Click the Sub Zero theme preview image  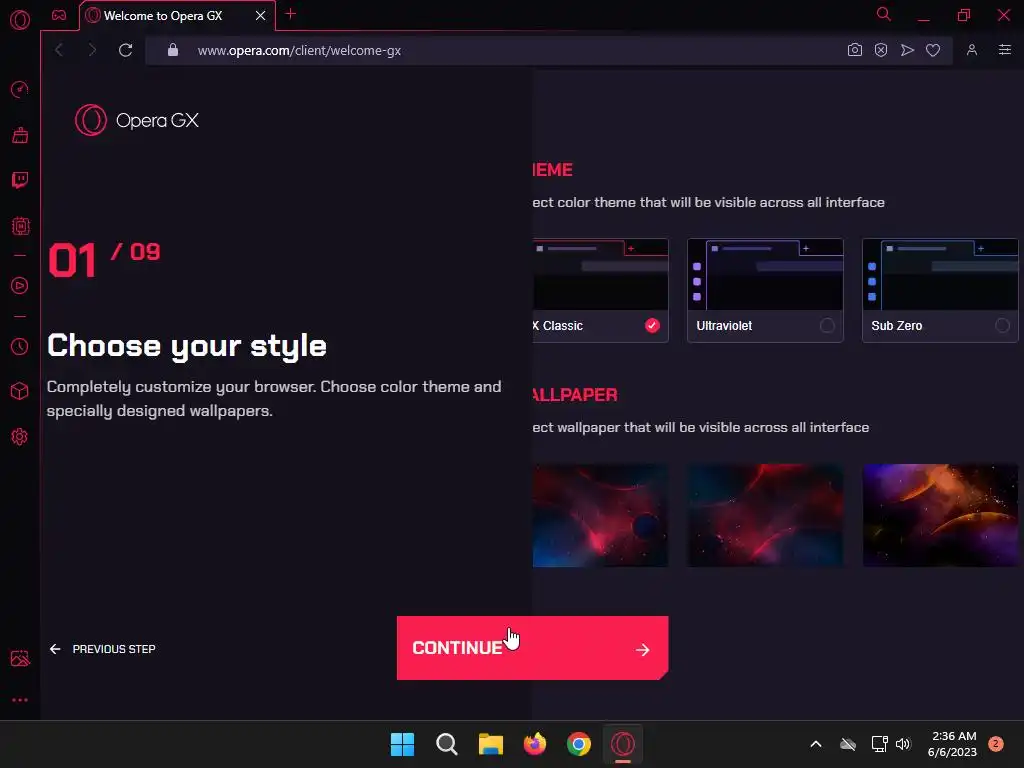(x=940, y=274)
